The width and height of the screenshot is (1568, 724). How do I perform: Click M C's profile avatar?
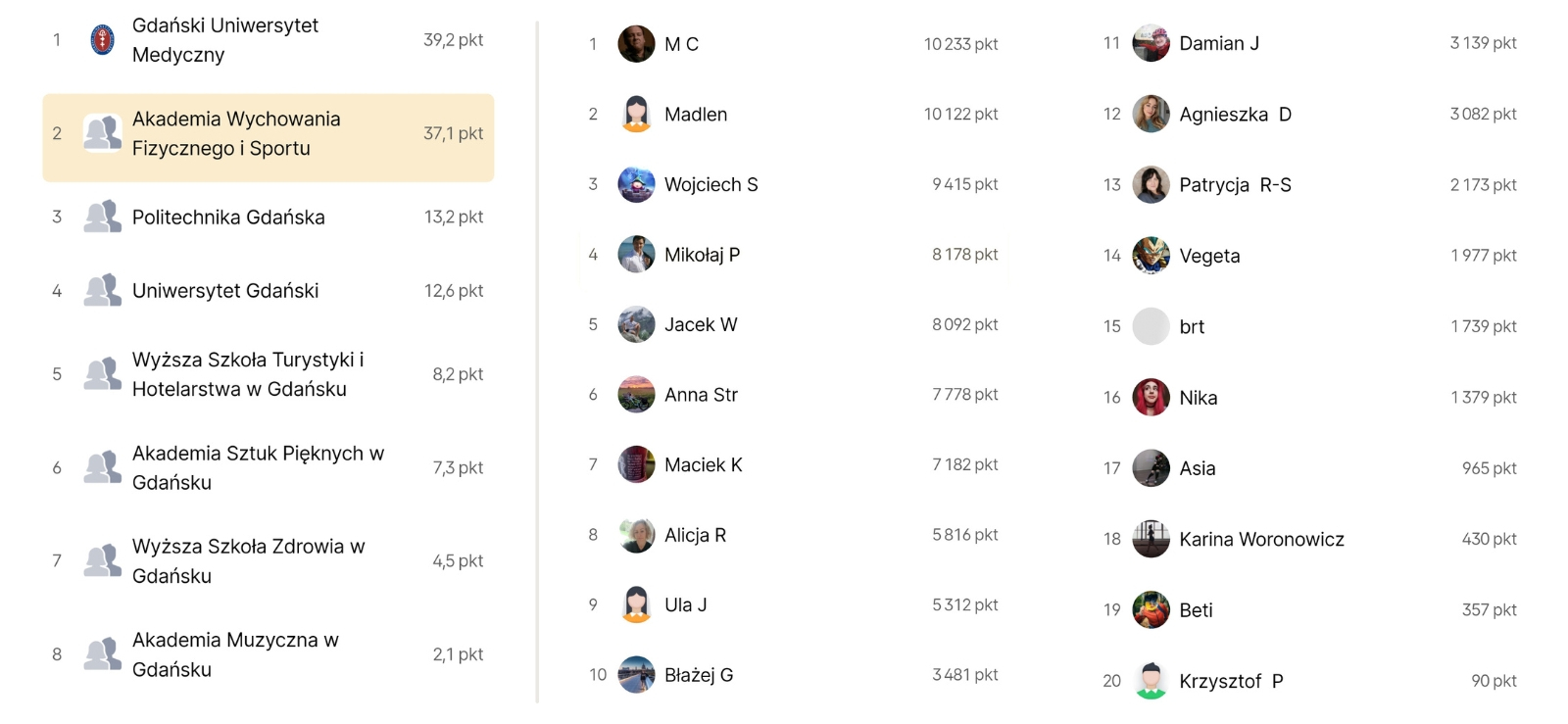[x=636, y=44]
